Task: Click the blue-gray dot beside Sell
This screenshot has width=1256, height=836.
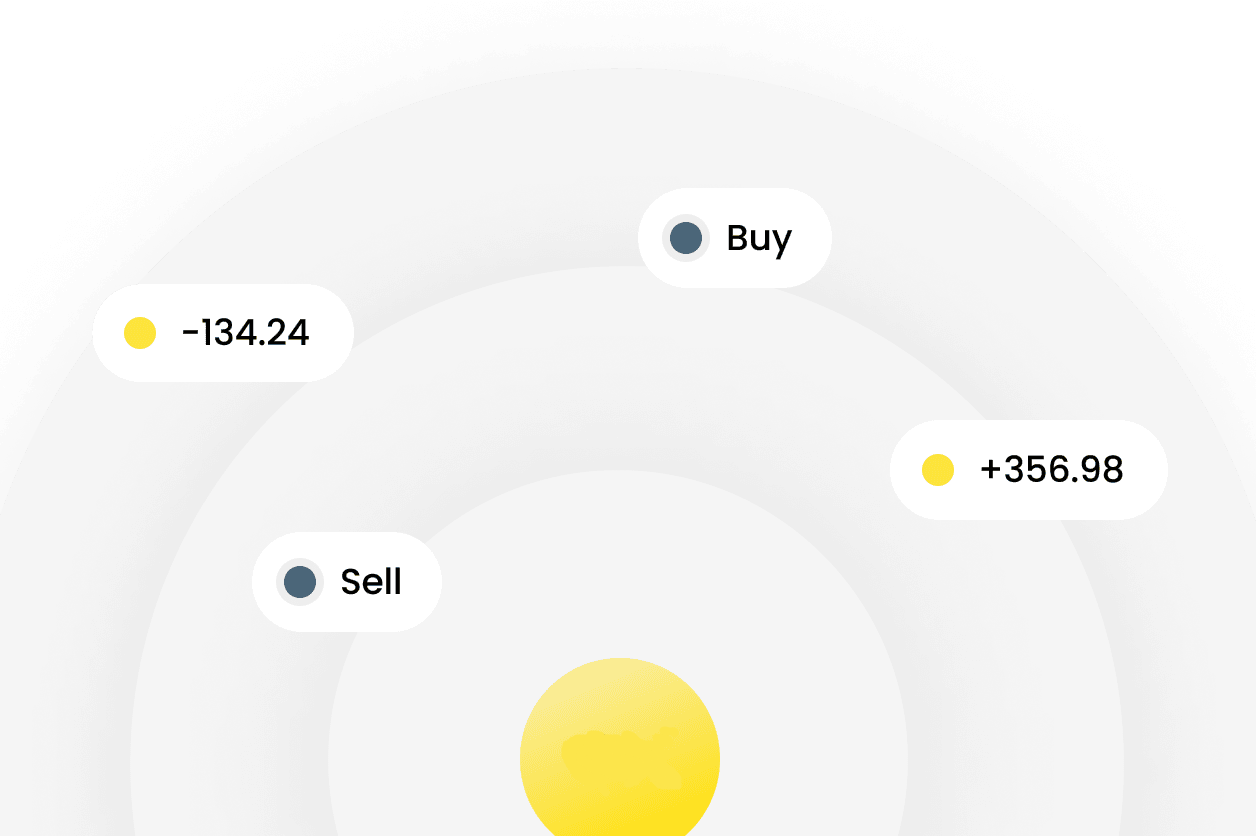Action: [300, 582]
